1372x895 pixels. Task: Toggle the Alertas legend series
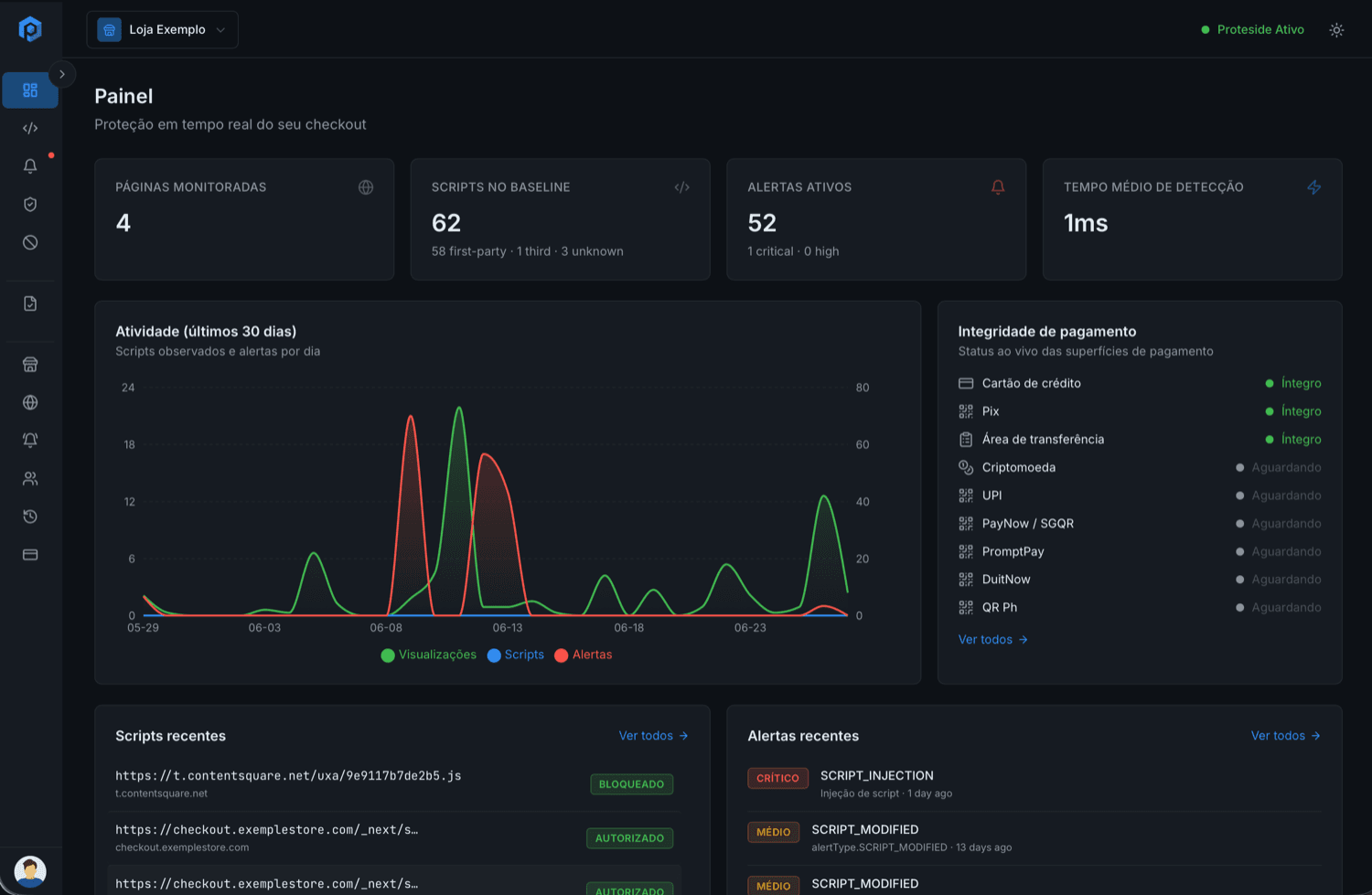(584, 655)
